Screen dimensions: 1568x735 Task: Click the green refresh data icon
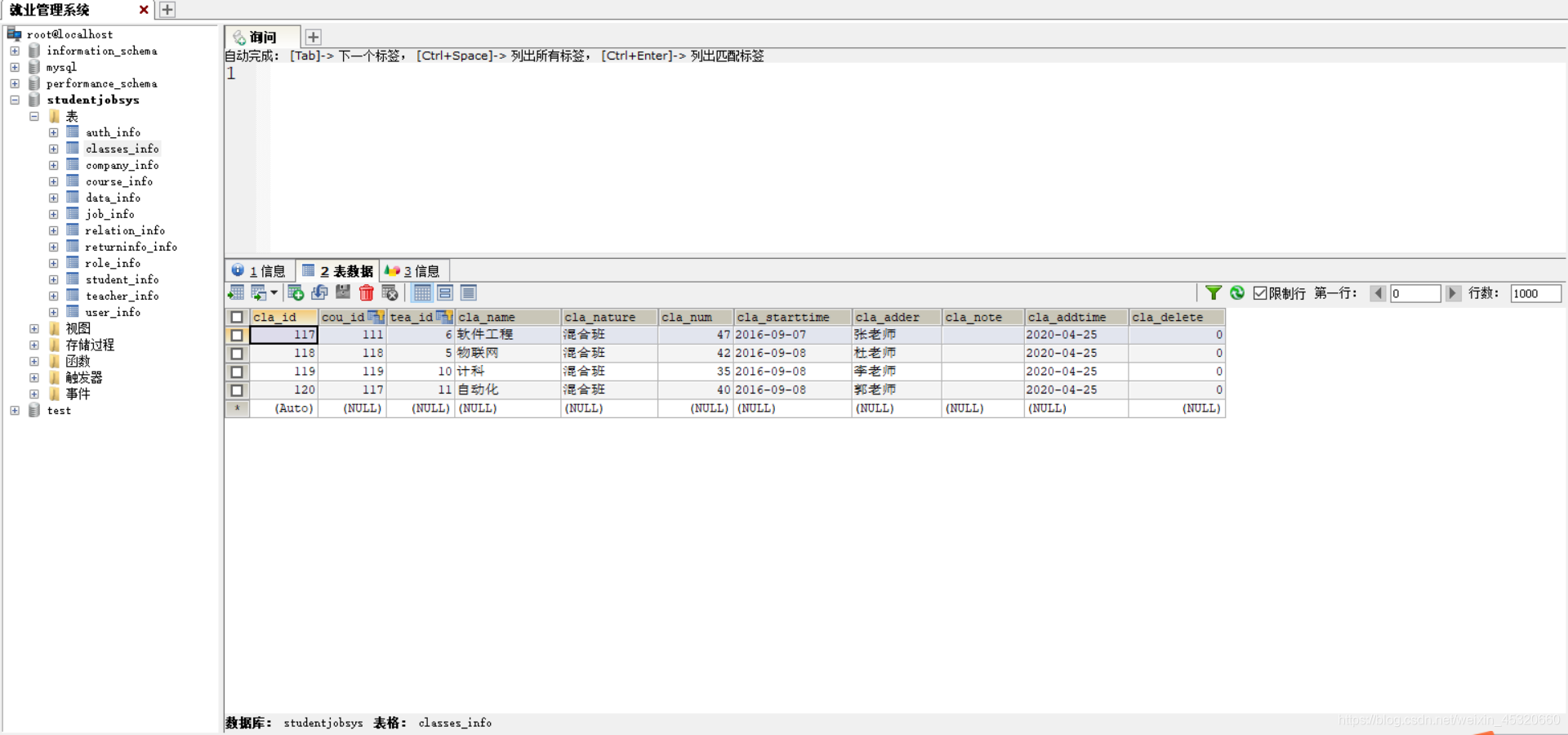(1237, 292)
